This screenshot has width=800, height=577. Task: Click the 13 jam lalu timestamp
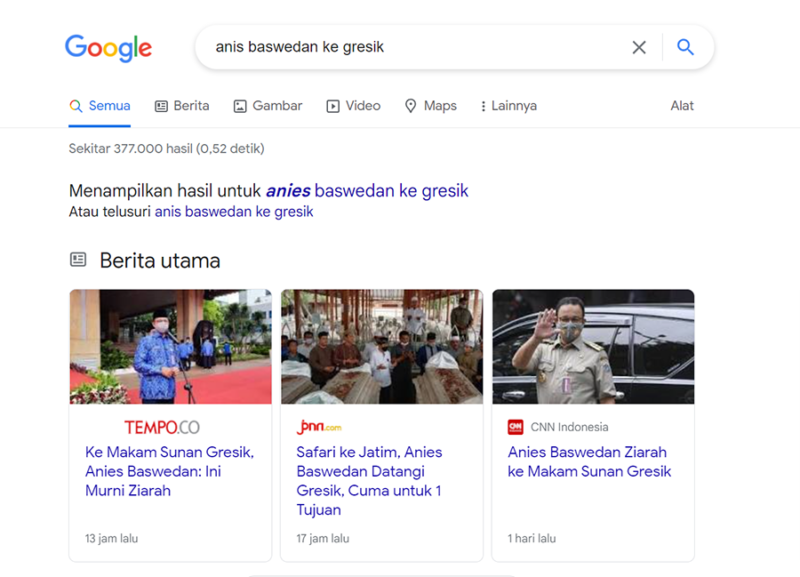tap(112, 538)
